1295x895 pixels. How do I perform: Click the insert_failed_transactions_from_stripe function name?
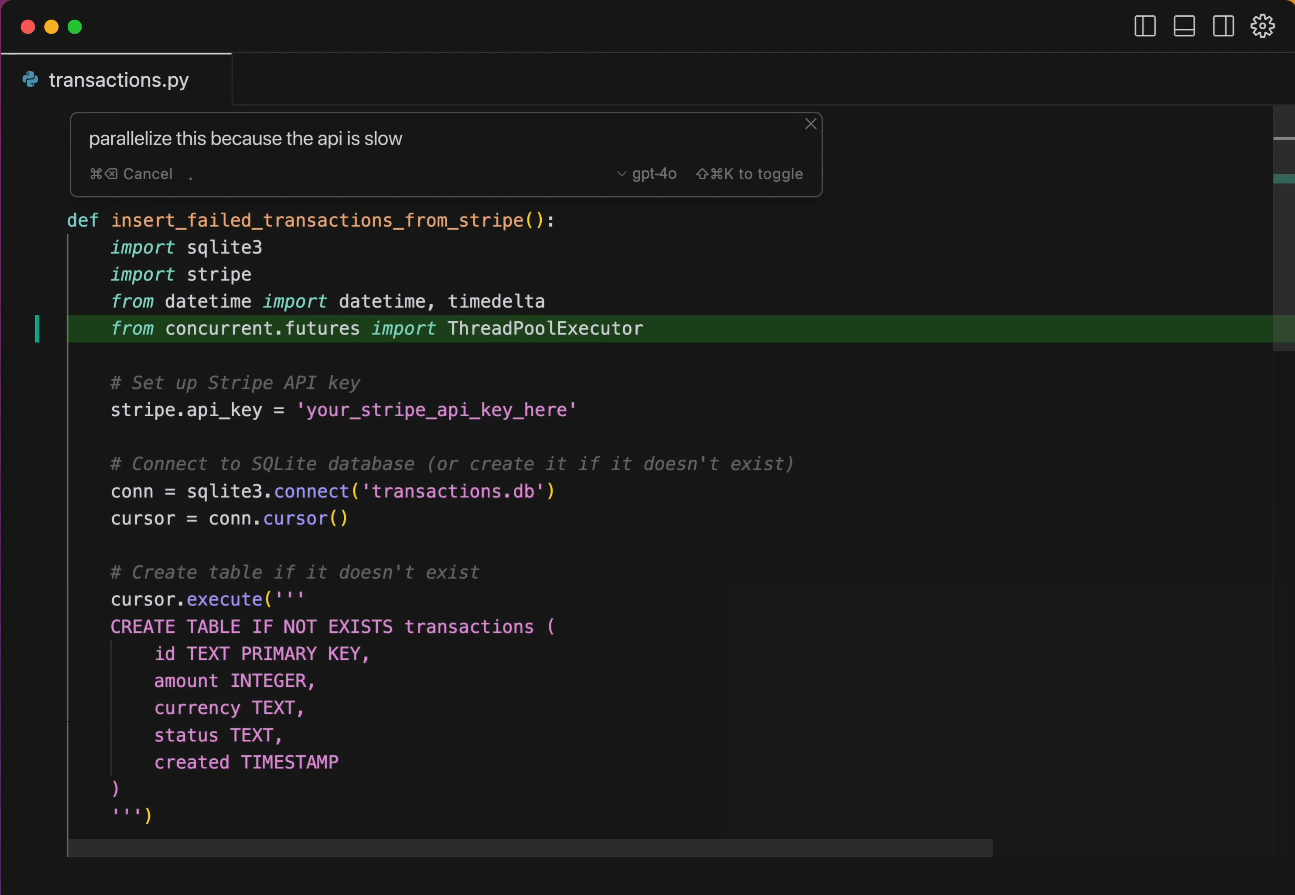[317, 220]
